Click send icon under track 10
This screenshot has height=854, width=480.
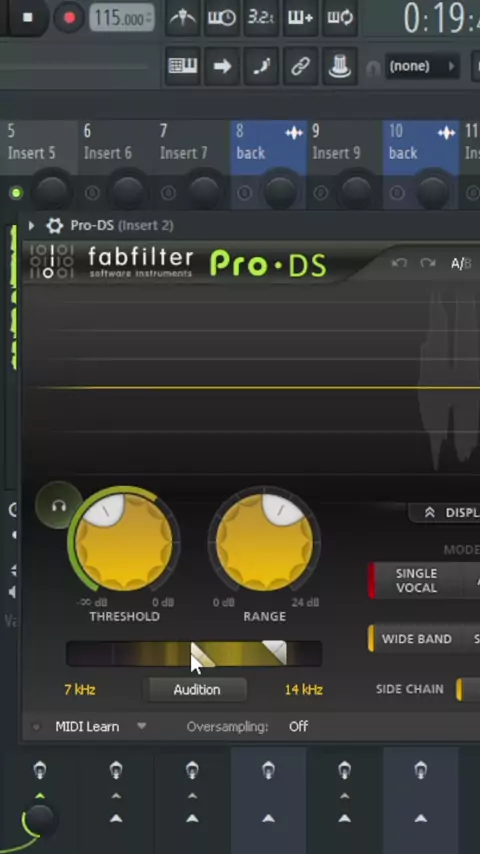tap(421, 771)
